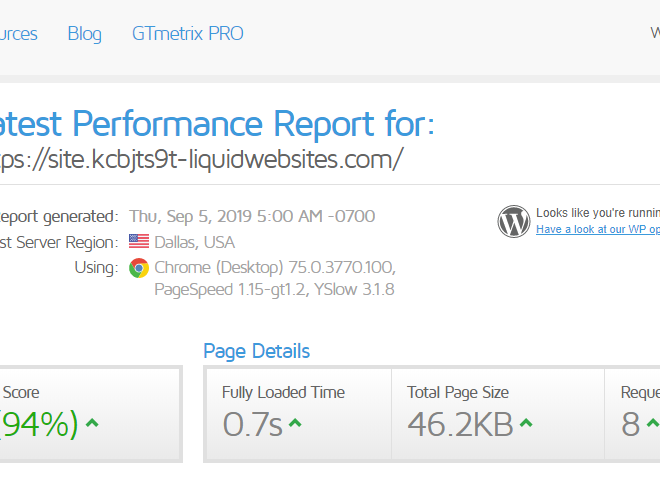Viewport: 660px width, 480px height.
Task: Click the 0.7s loaded time value
Action: [253, 424]
